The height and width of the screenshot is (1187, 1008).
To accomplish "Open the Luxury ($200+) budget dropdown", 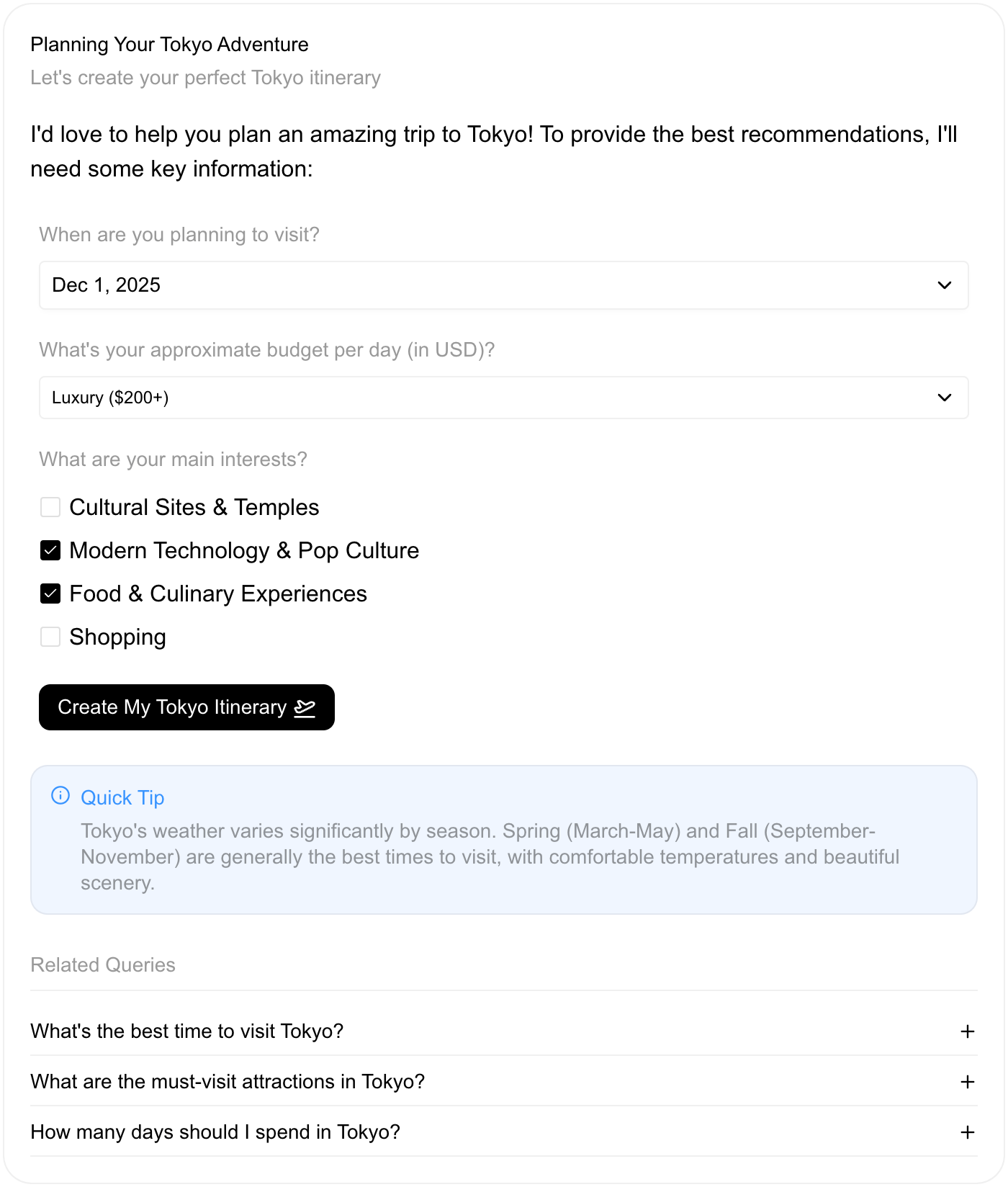I will click(x=503, y=398).
